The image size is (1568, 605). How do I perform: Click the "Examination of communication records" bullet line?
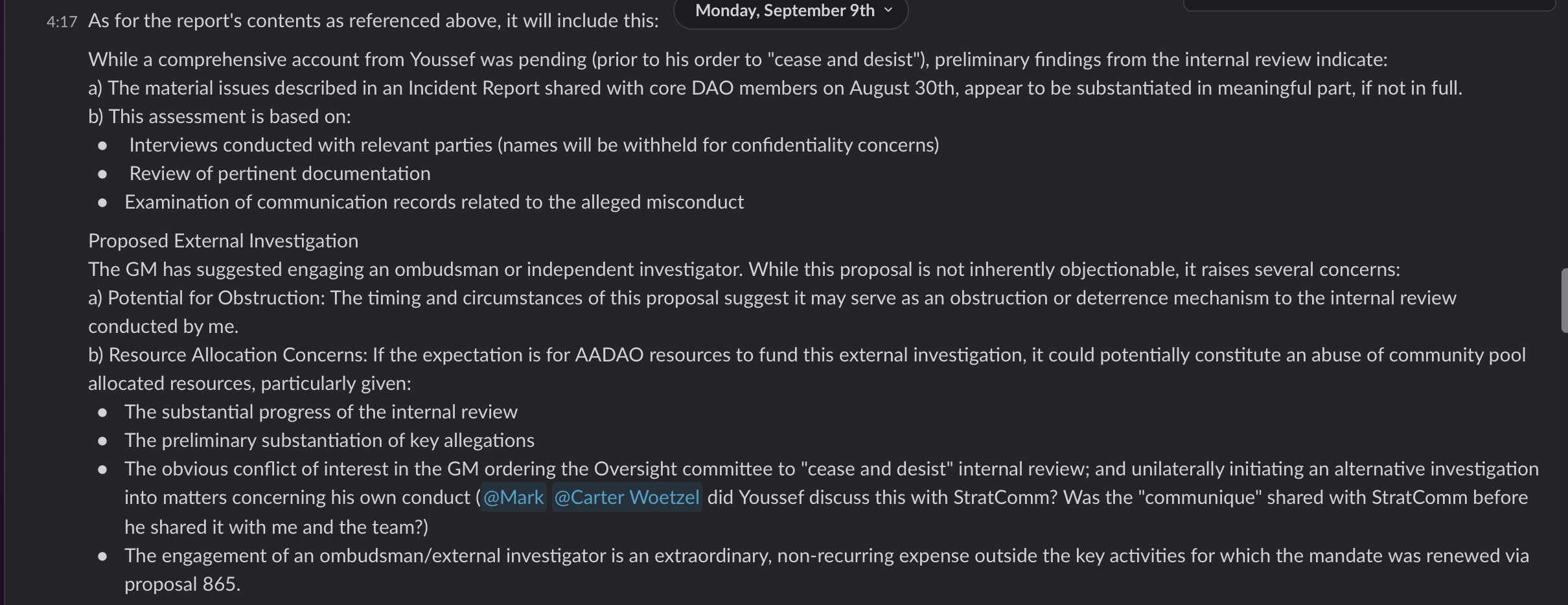(433, 202)
